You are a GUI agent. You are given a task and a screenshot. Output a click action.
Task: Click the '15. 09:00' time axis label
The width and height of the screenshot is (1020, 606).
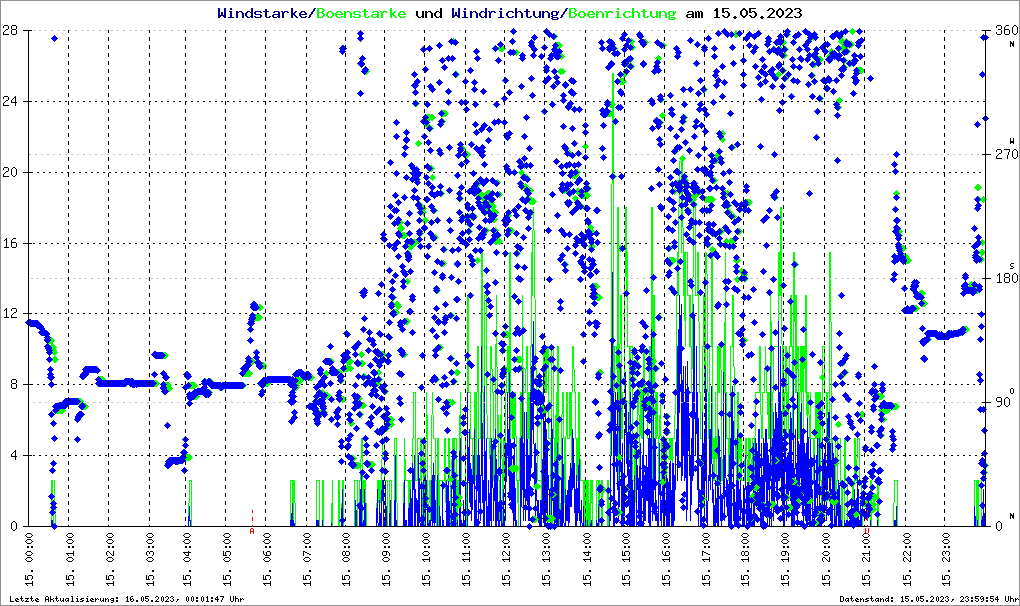click(x=386, y=559)
